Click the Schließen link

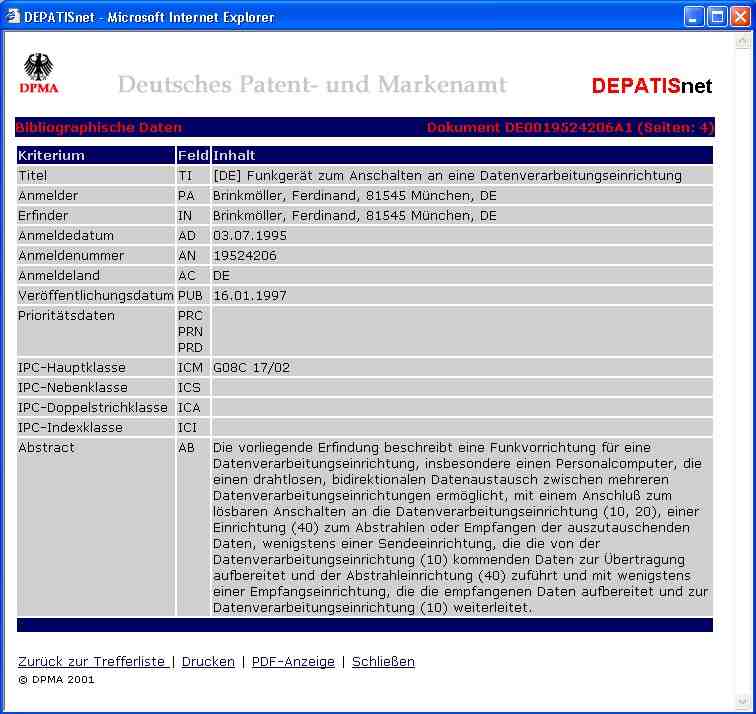[383, 662]
